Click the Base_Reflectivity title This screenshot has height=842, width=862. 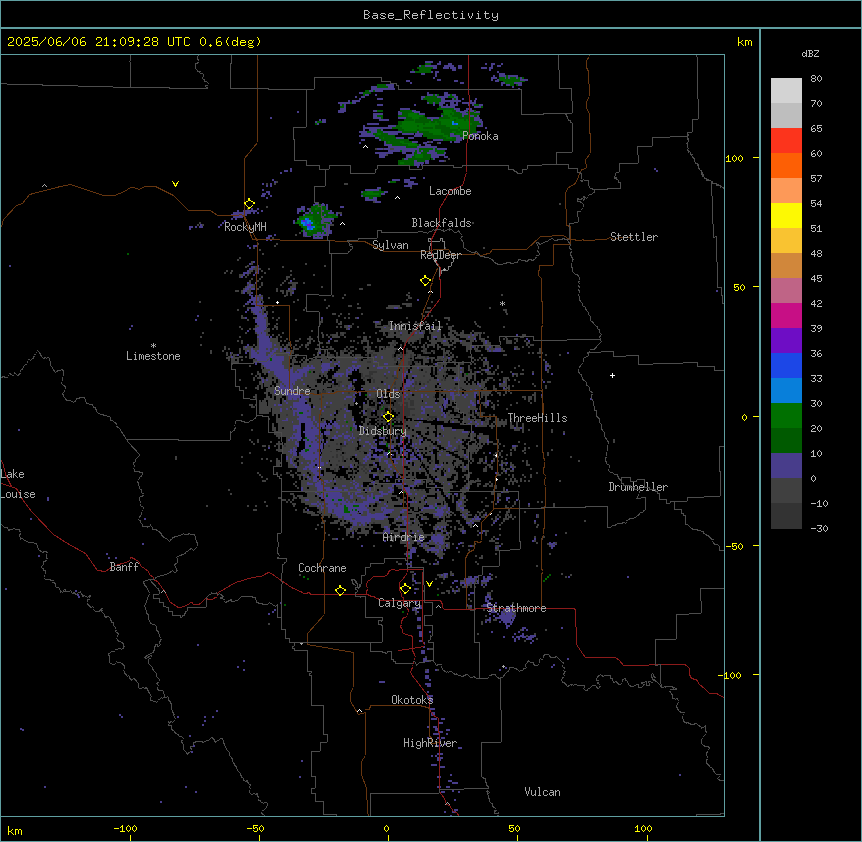tap(431, 15)
